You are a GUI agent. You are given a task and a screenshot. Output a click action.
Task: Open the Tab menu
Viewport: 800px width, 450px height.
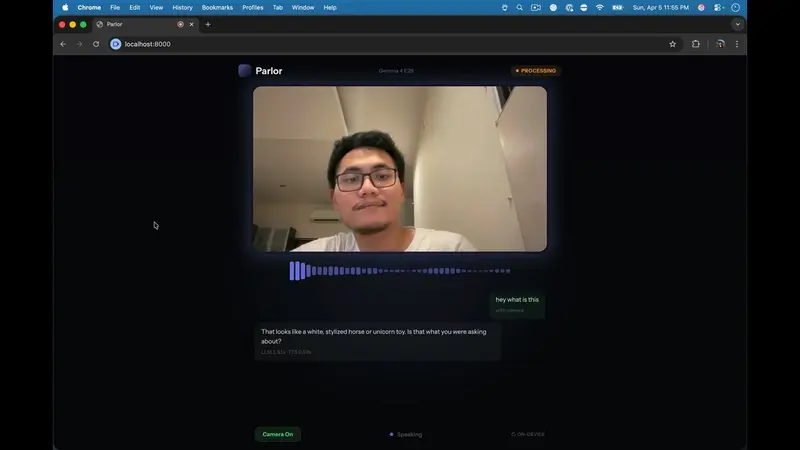click(x=278, y=8)
